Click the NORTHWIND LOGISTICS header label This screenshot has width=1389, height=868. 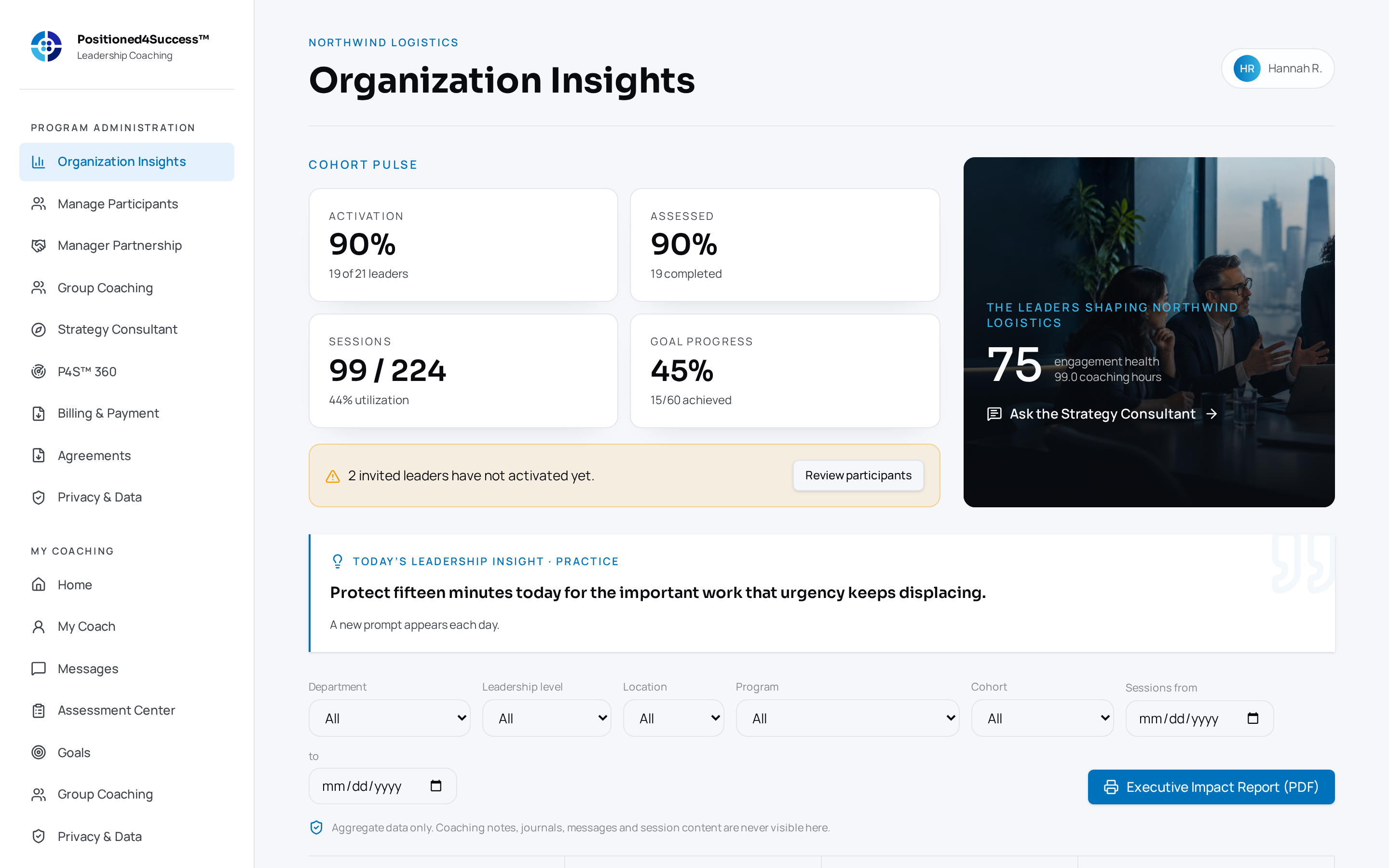tap(383, 42)
